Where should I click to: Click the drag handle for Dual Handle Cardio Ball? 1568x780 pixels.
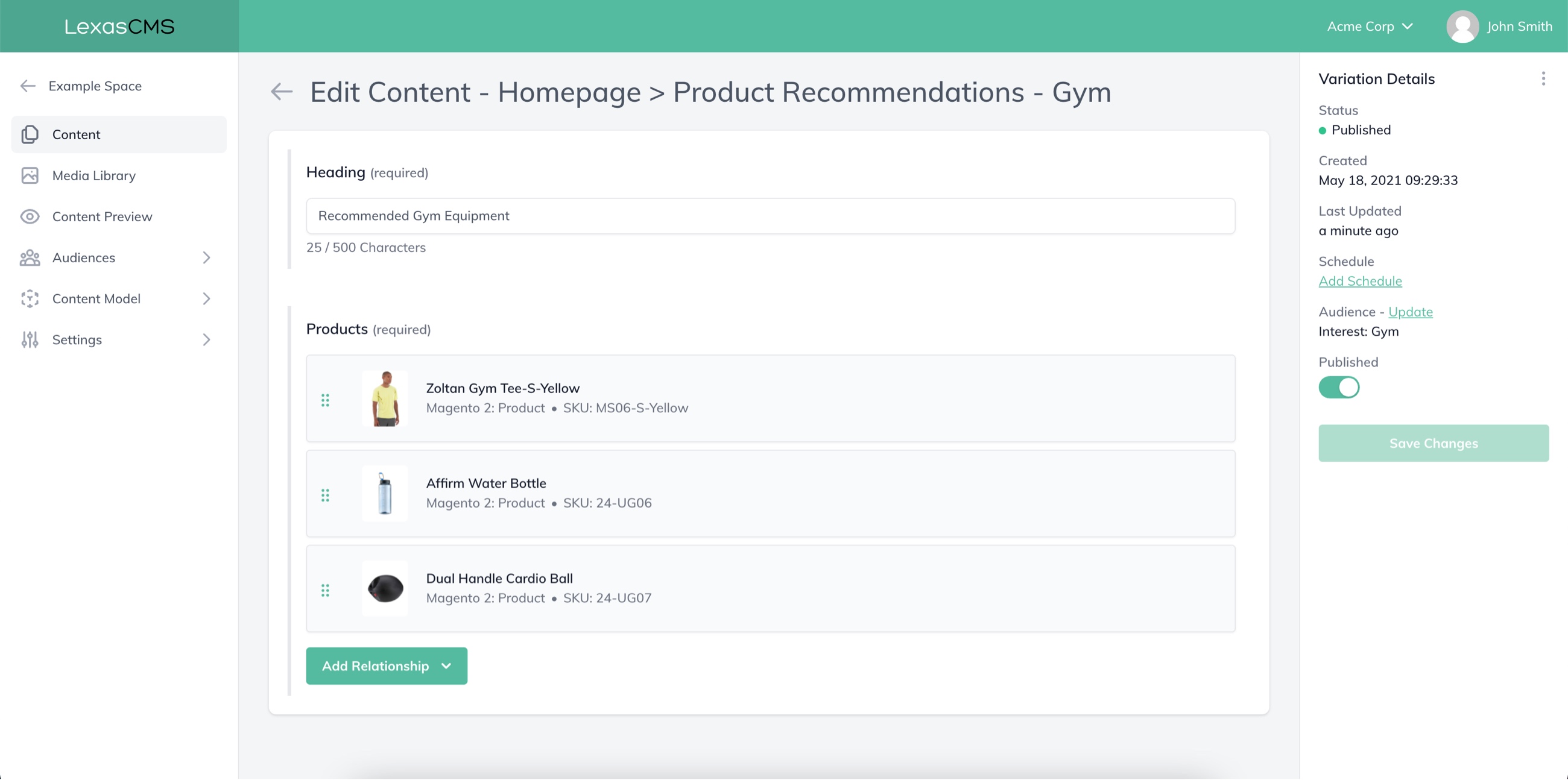click(325, 590)
